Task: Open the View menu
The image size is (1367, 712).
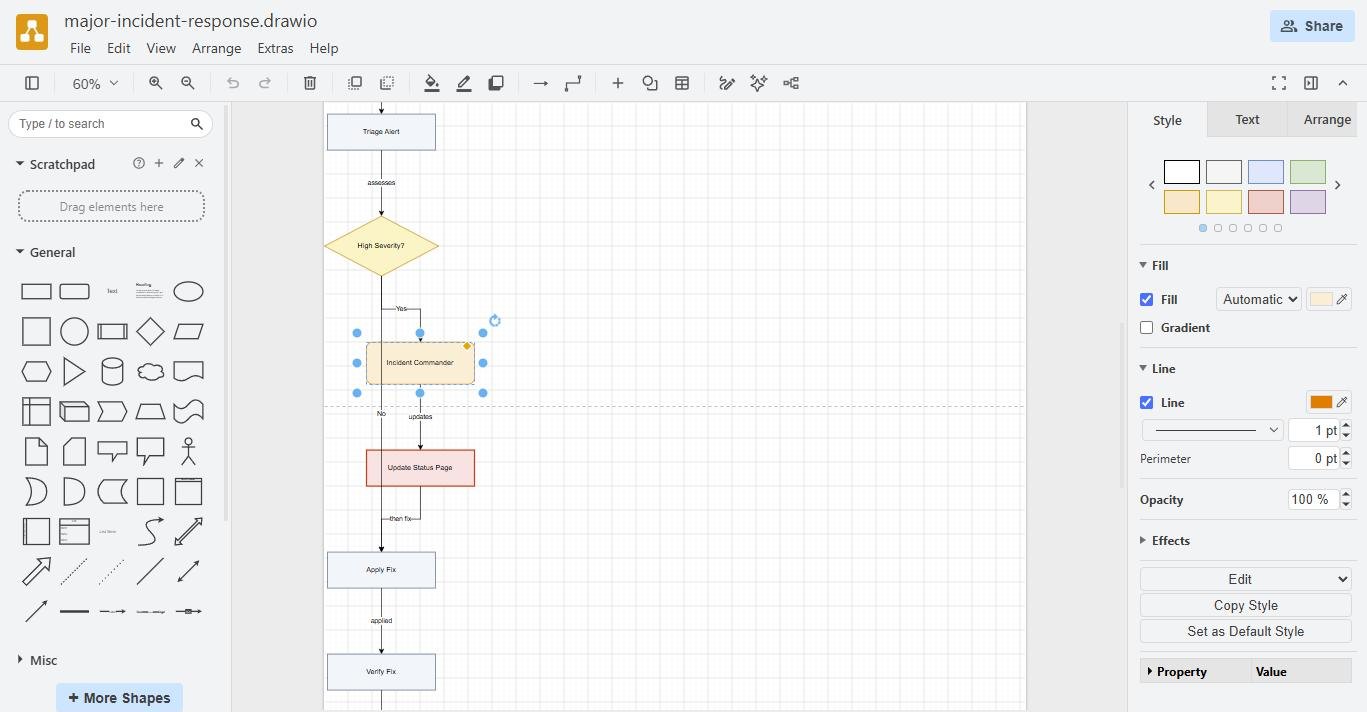Action: [x=160, y=48]
